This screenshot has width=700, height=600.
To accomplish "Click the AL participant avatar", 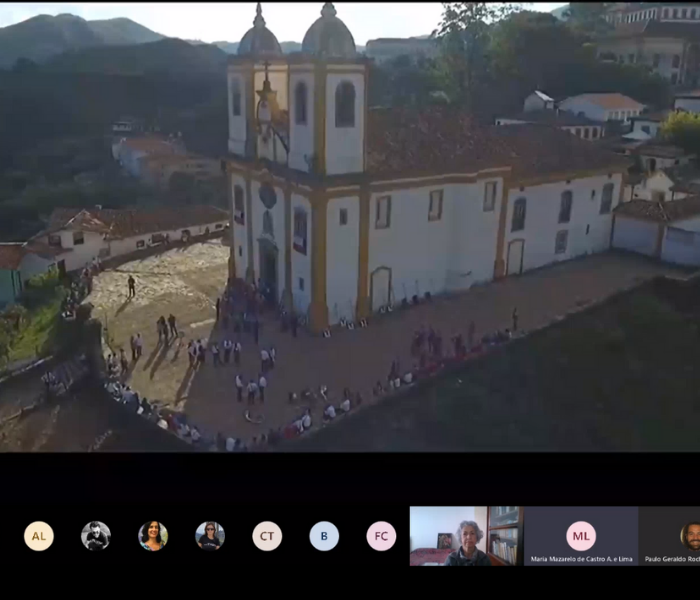I will [39, 536].
